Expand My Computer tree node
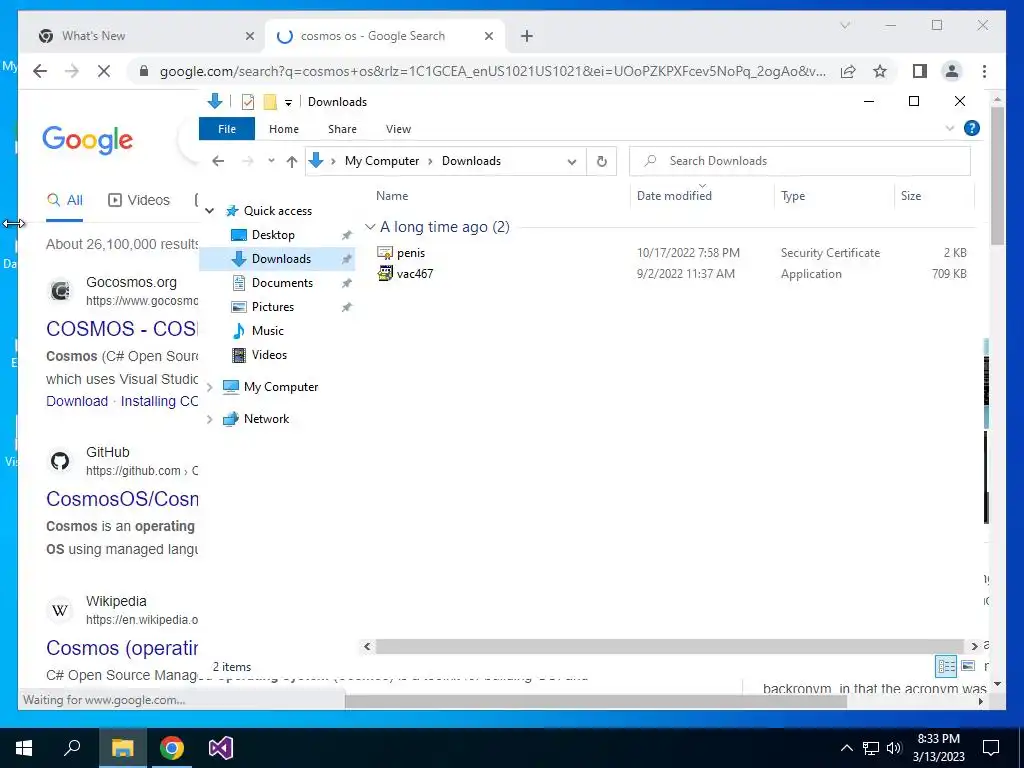1024x768 pixels. [x=210, y=387]
